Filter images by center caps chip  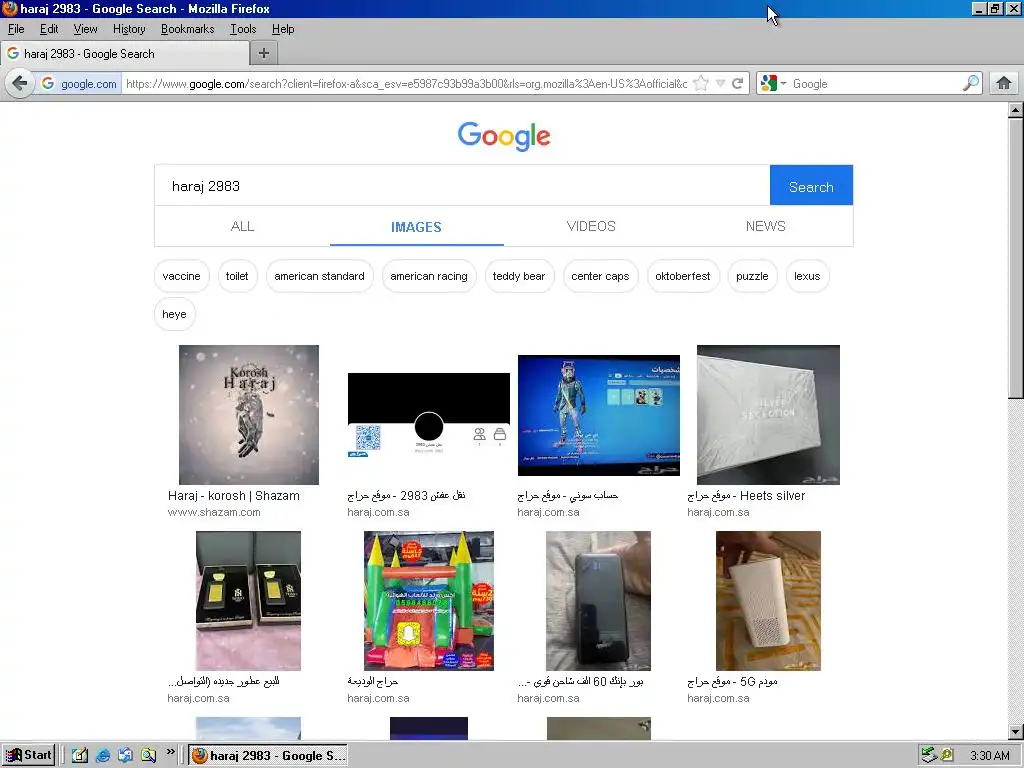(x=600, y=276)
